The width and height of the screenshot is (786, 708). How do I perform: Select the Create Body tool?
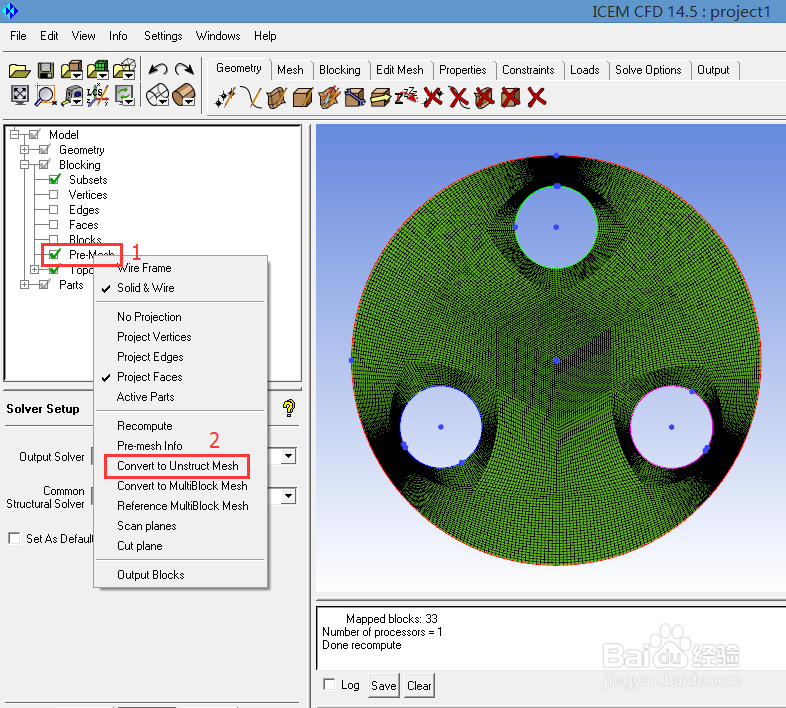[x=303, y=97]
